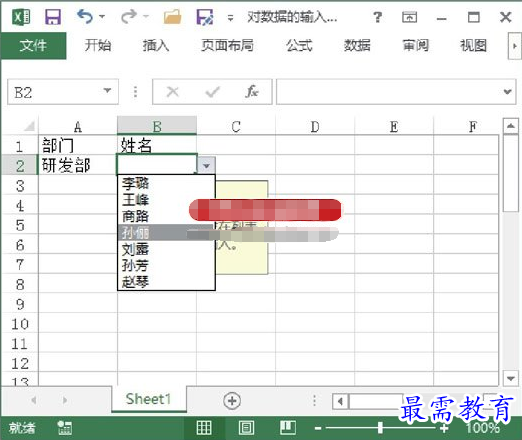Click cell A2 containing 研发部

coord(78,165)
